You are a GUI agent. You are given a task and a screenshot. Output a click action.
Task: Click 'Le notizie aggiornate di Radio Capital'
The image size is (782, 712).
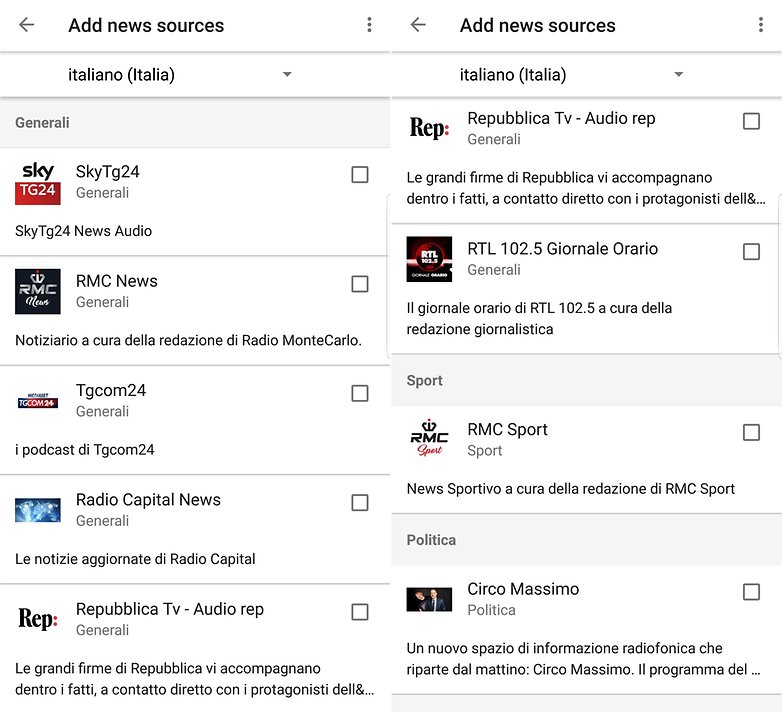(x=135, y=559)
